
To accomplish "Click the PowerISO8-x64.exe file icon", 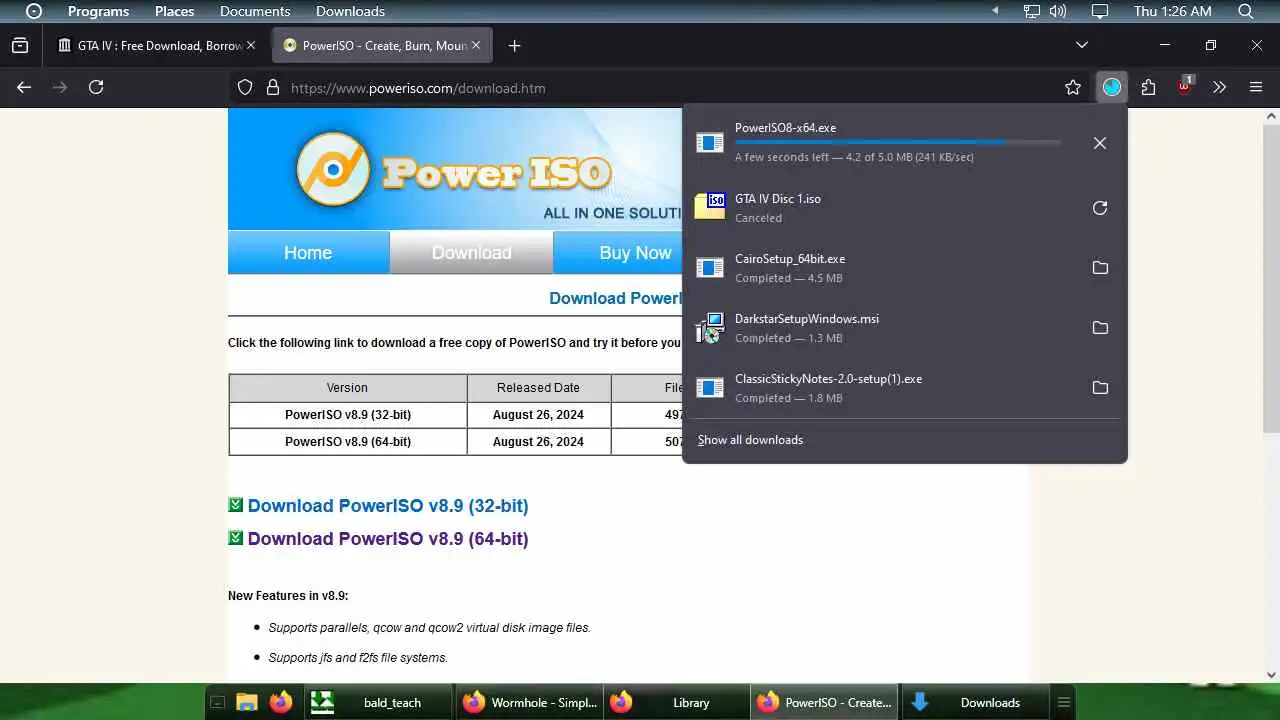I will tap(710, 143).
